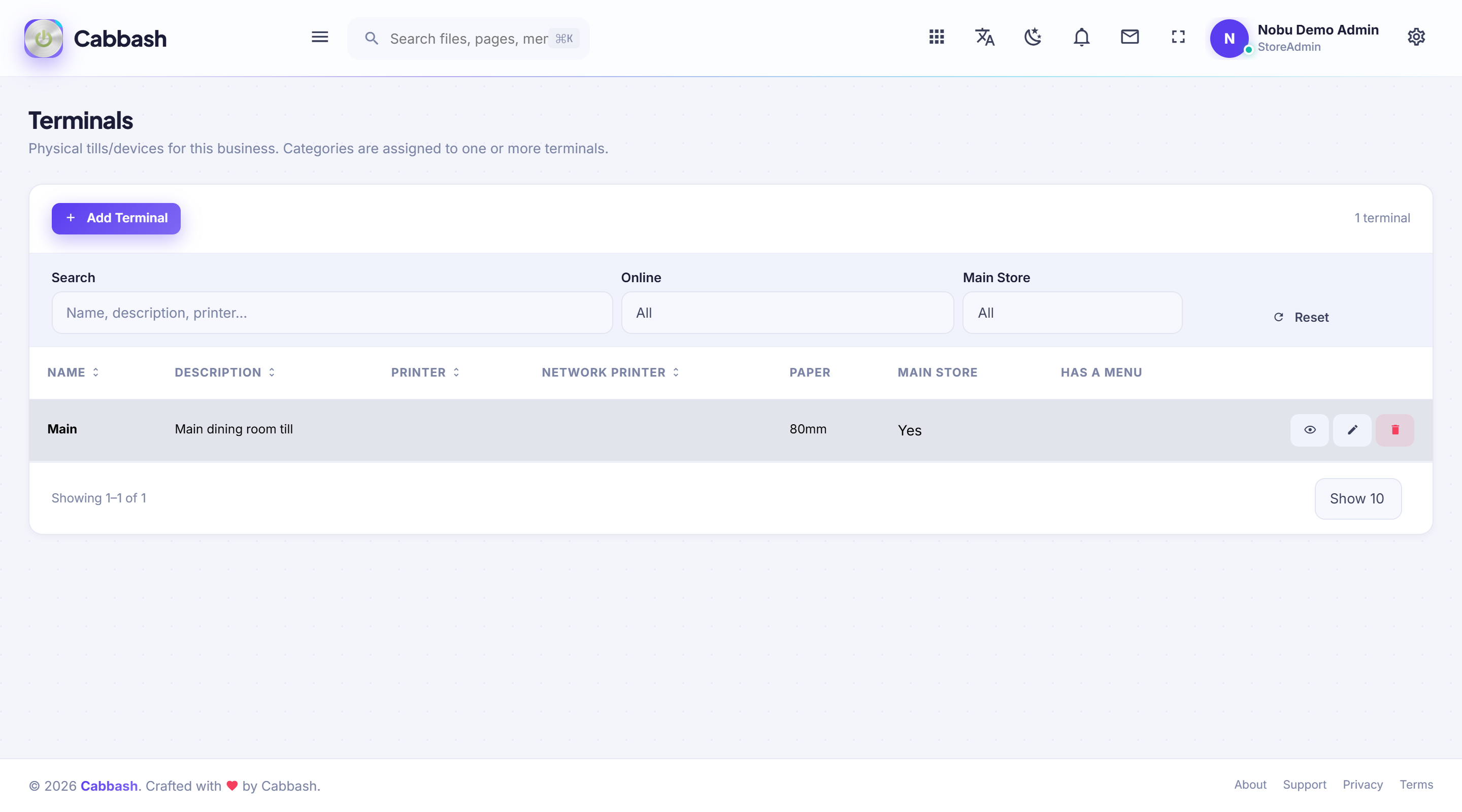1462x812 pixels.
Task: Open the Main Store filter dropdown
Action: [1072, 313]
